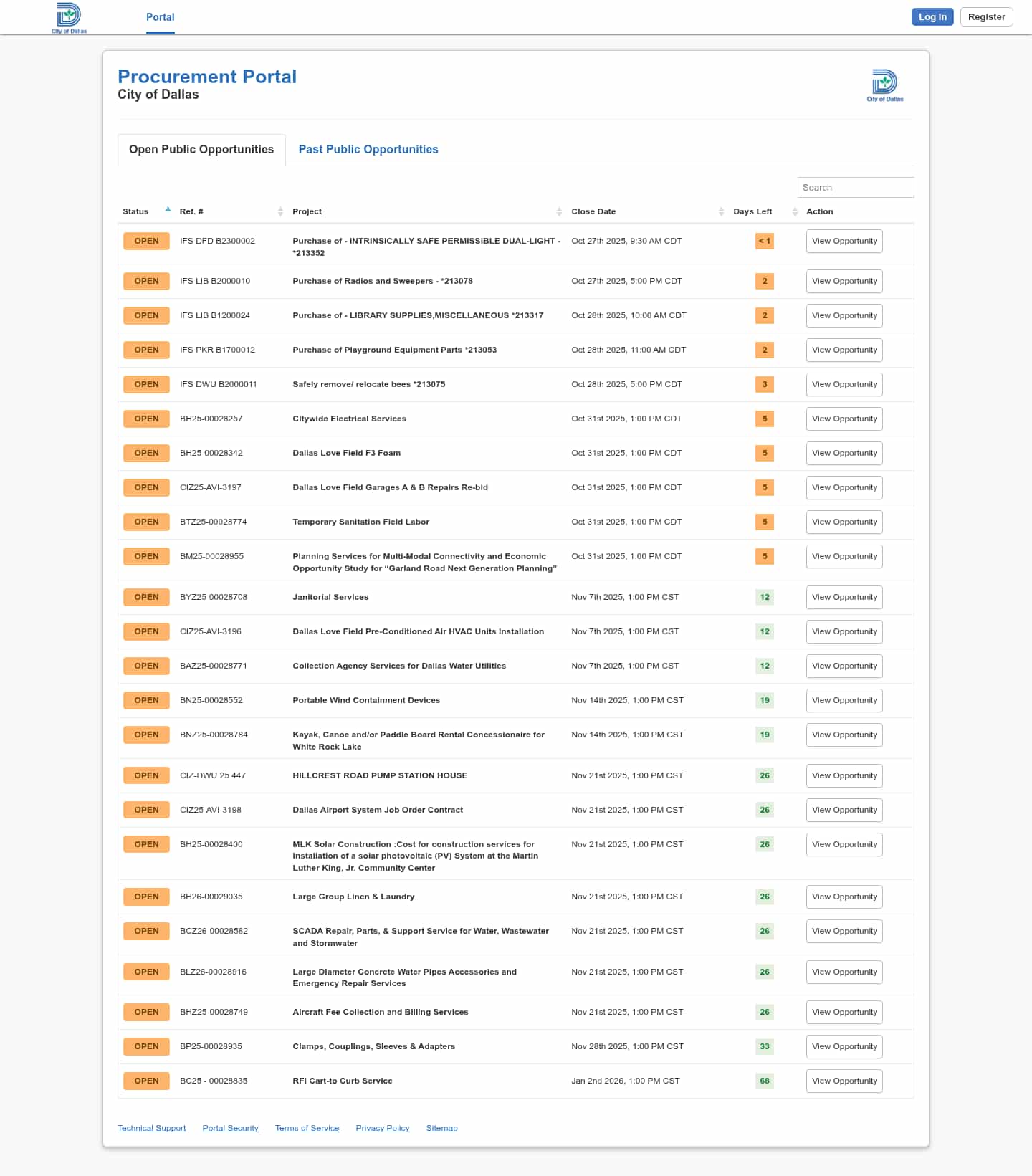Open the Technical Support link
Viewport: 1032px width, 1176px height.
151,1128
